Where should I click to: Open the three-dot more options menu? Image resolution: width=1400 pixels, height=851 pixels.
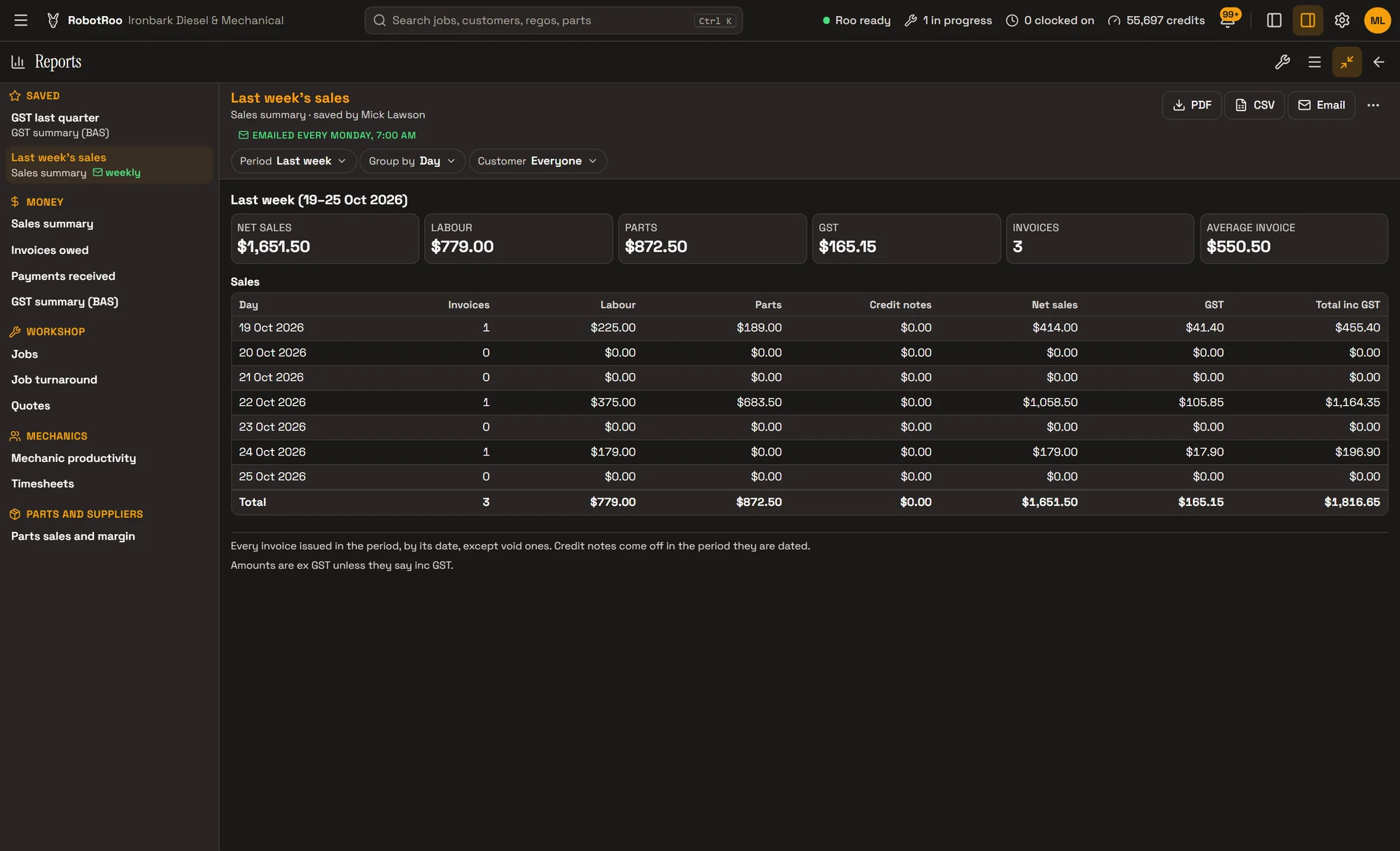point(1373,105)
